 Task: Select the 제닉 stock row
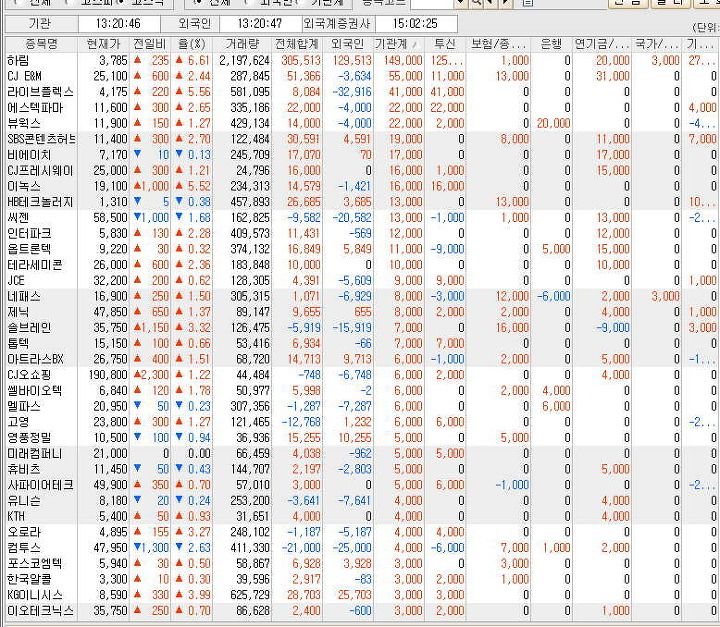tap(363, 311)
